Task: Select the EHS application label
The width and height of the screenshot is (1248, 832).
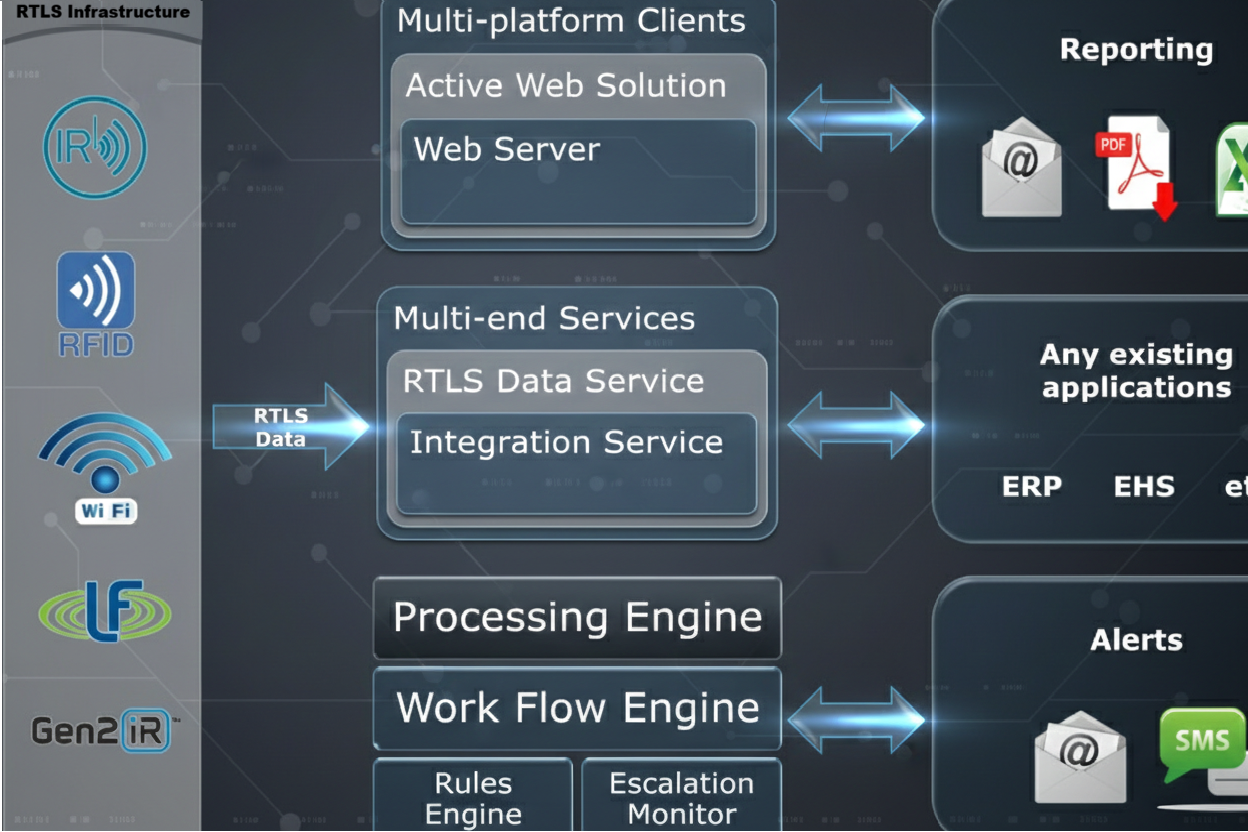Action: (x=1144, y=487)
